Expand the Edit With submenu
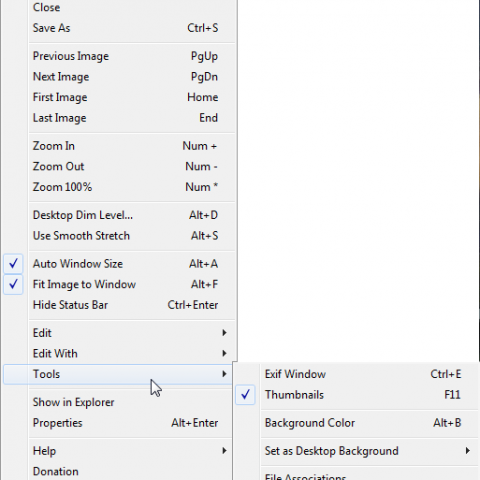The image size is (480, 480). pyautogui.click(x=118, y=353)
